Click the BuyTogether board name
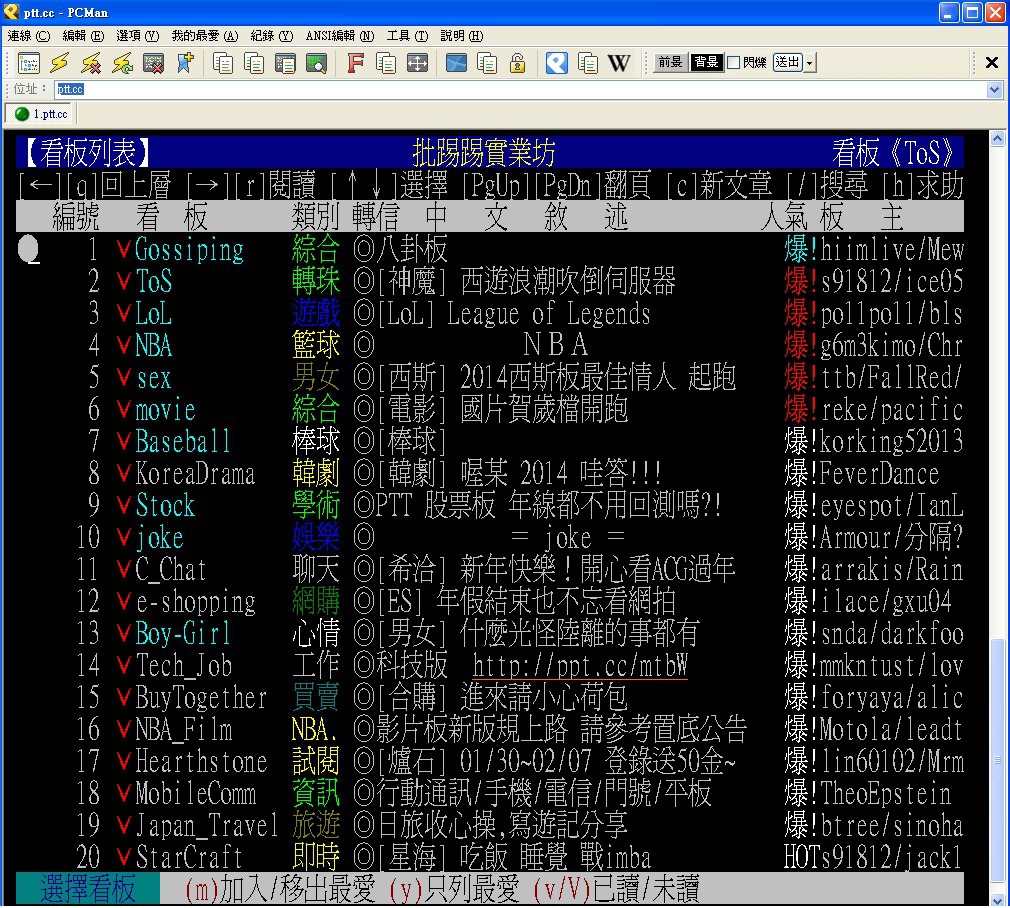Image resolution: width=1010 pixels, height=908 pixels. [201, 698]
